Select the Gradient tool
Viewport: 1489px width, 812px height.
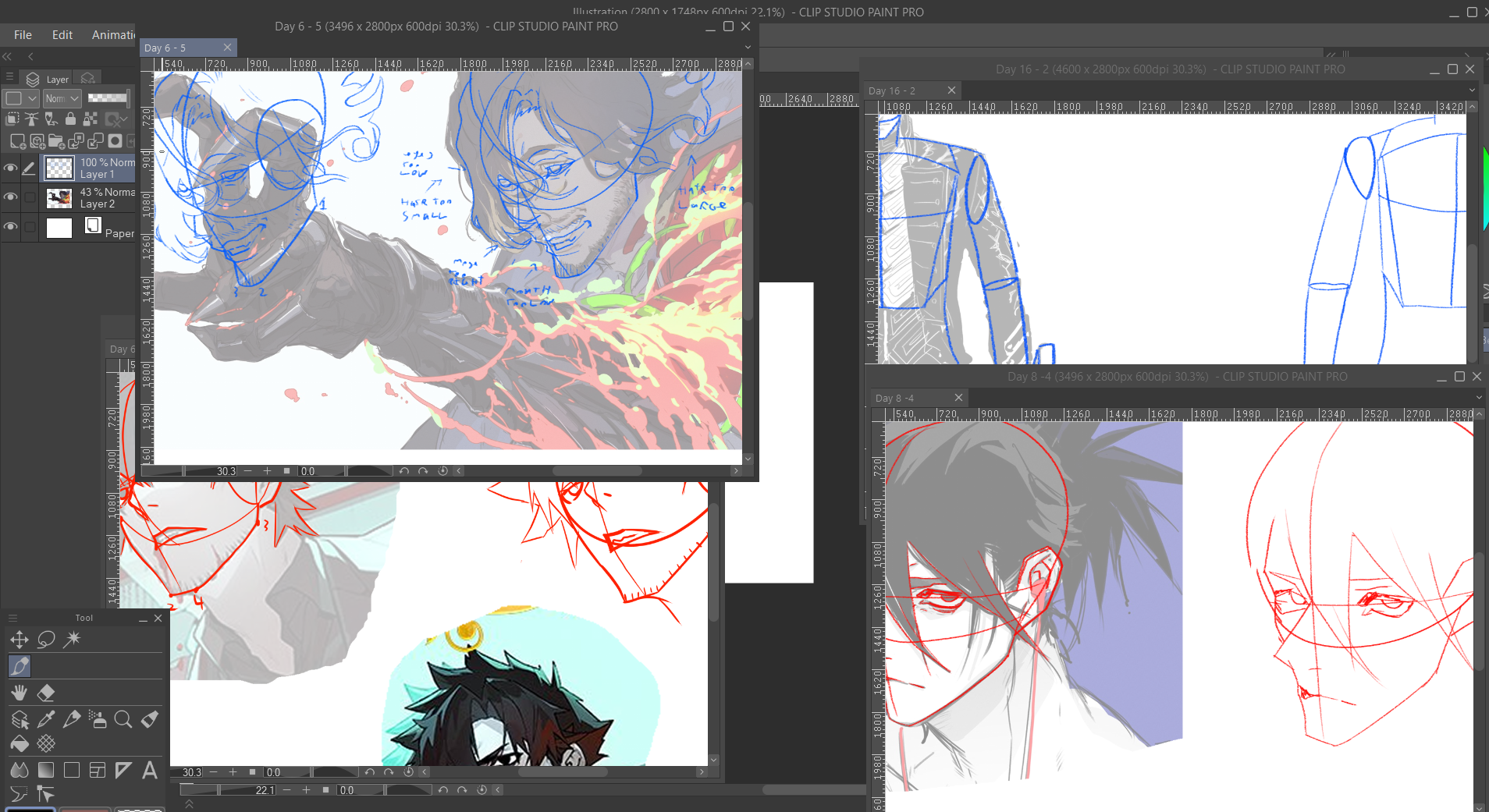[x=46, y=771]
